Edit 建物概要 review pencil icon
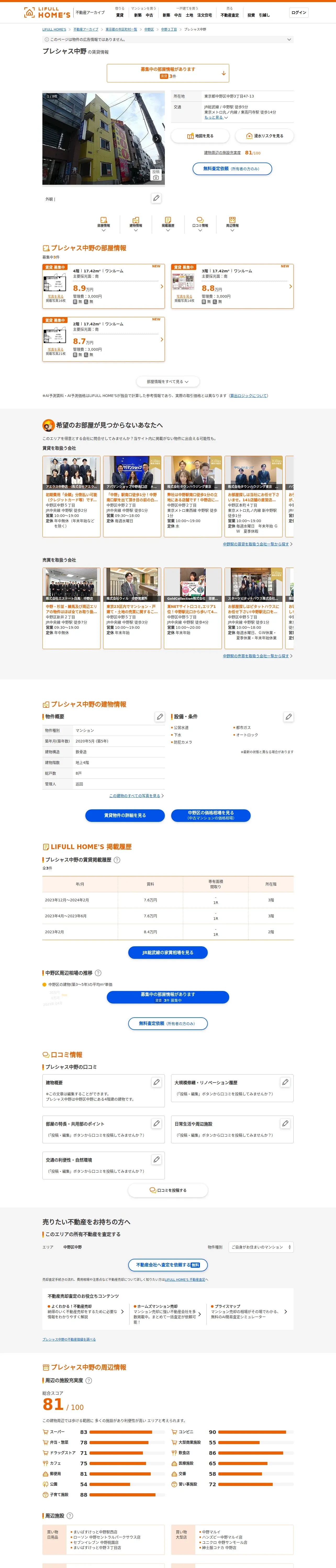This screenshot has height=1568, width=336. pos(156,1082)
